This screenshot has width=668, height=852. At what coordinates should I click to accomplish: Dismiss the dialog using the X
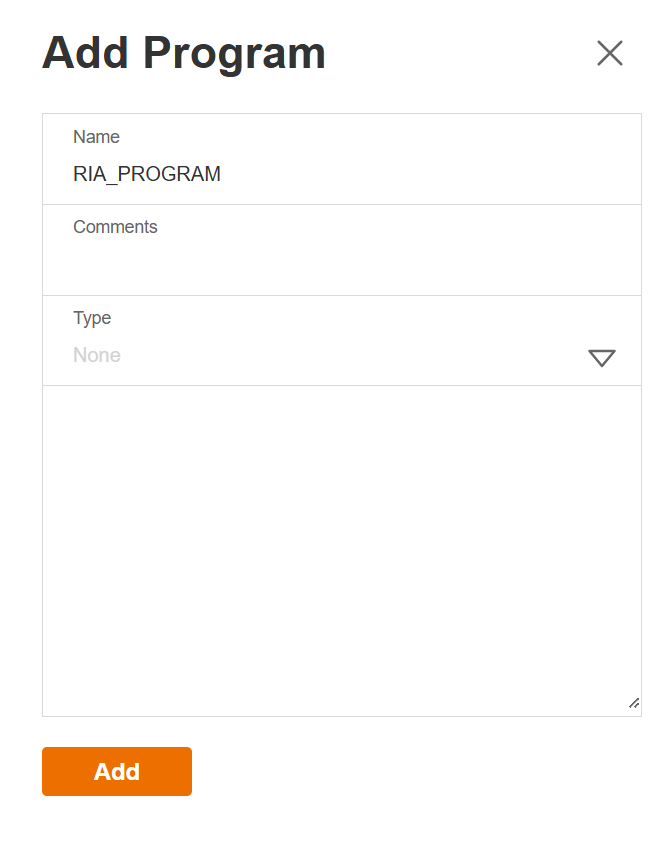click(x=610, y=53)
